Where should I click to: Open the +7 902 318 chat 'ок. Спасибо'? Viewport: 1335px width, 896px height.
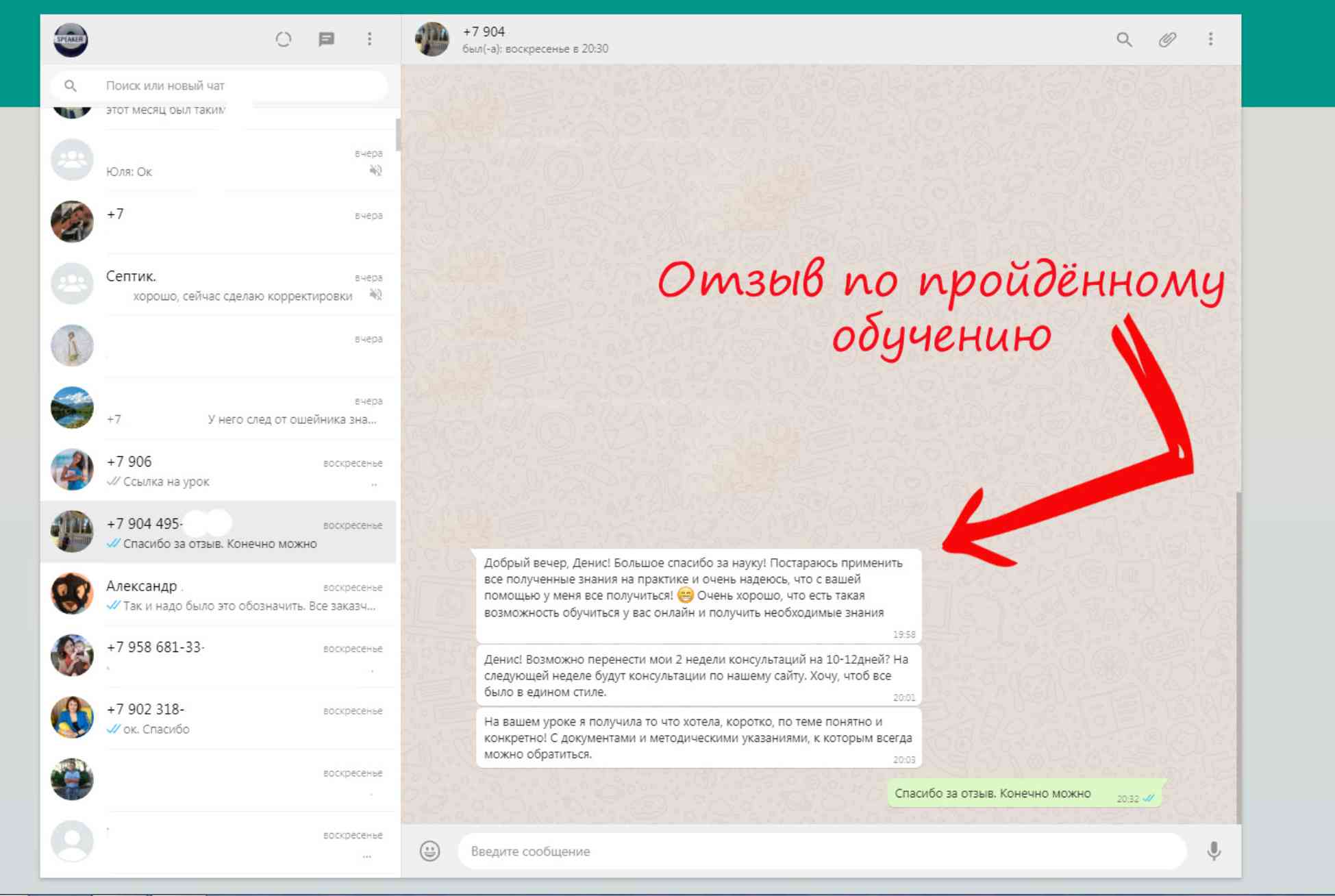click(219, 718)
